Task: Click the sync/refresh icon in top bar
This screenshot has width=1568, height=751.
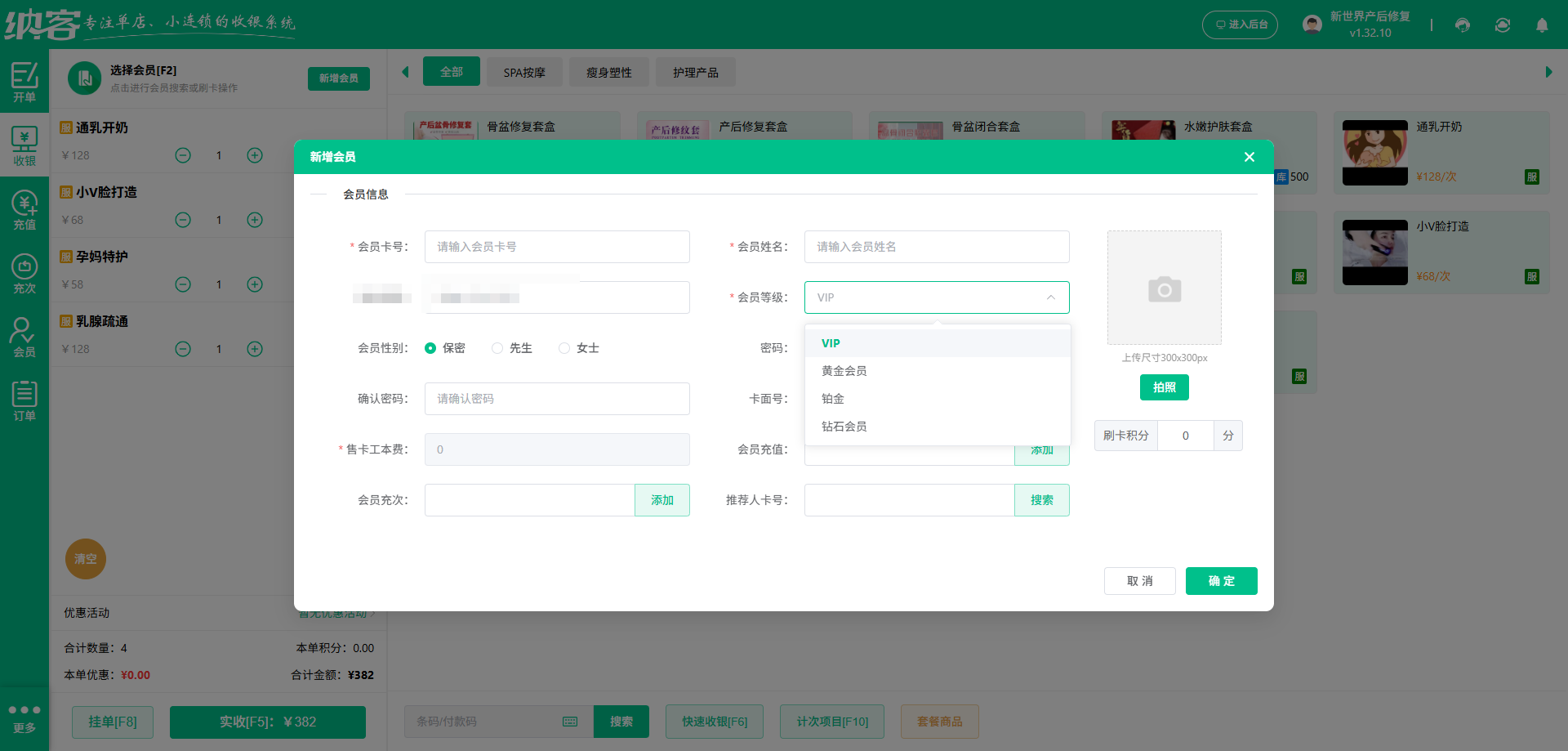Action: (x=1502, y=25)
